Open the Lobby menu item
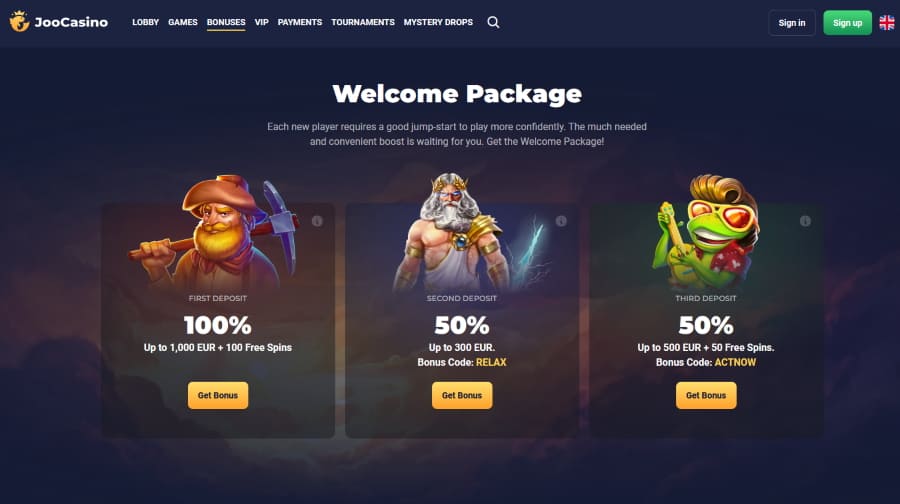Image resolution: width=900 pixels, height=504 pixels. click(145, 22)
